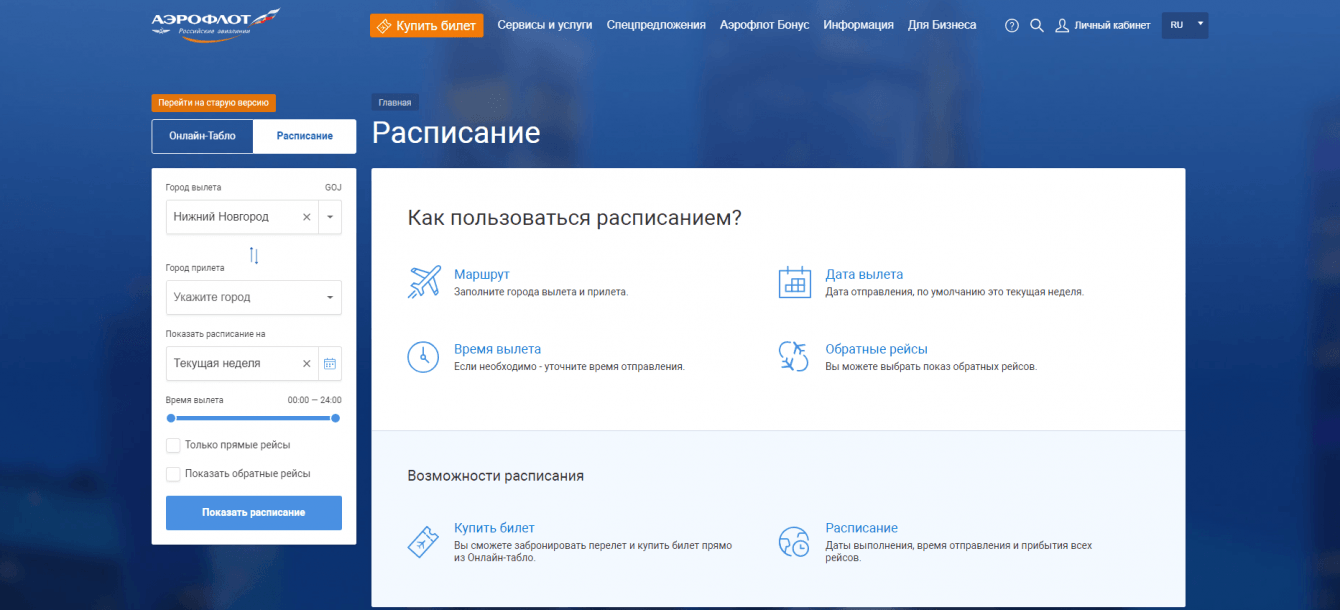
Task: Open Для Бизнеса menu
Action: [x=942, y=25]
